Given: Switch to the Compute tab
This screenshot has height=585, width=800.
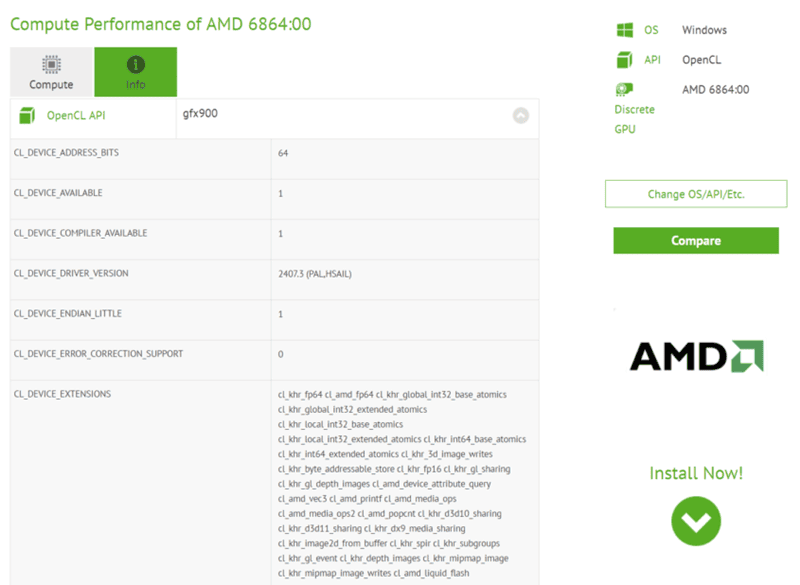Looking at the screenshot, I should 51,73.
